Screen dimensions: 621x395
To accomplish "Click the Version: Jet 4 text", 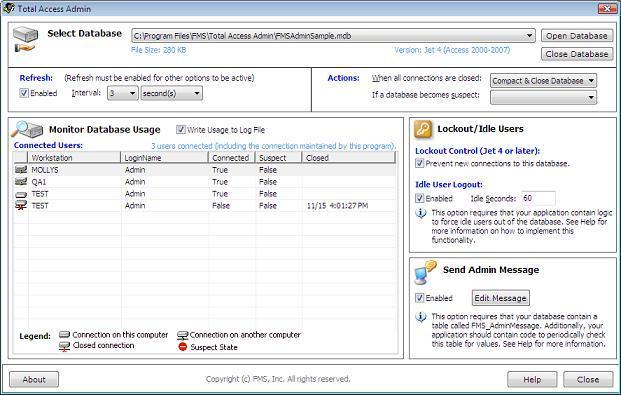I will click(x=452, y=50).
